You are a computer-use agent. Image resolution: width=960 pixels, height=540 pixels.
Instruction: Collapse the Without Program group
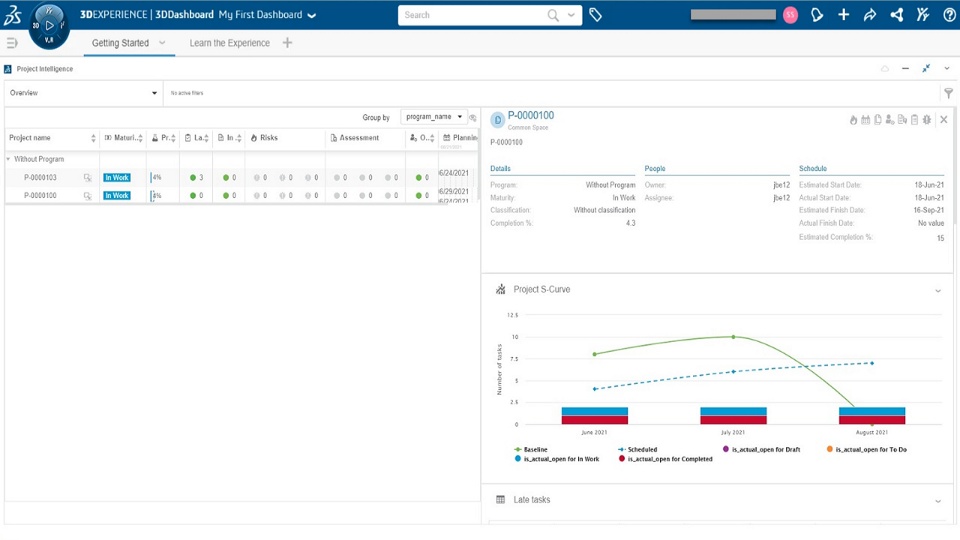tap(9, 159)
